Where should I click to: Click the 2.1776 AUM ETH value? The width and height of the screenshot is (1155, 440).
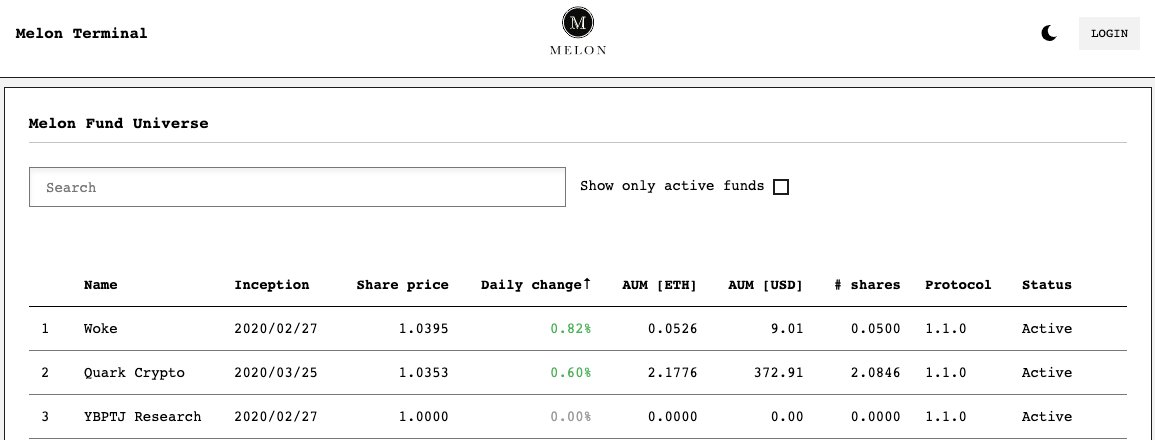click(x=673, y=373)
